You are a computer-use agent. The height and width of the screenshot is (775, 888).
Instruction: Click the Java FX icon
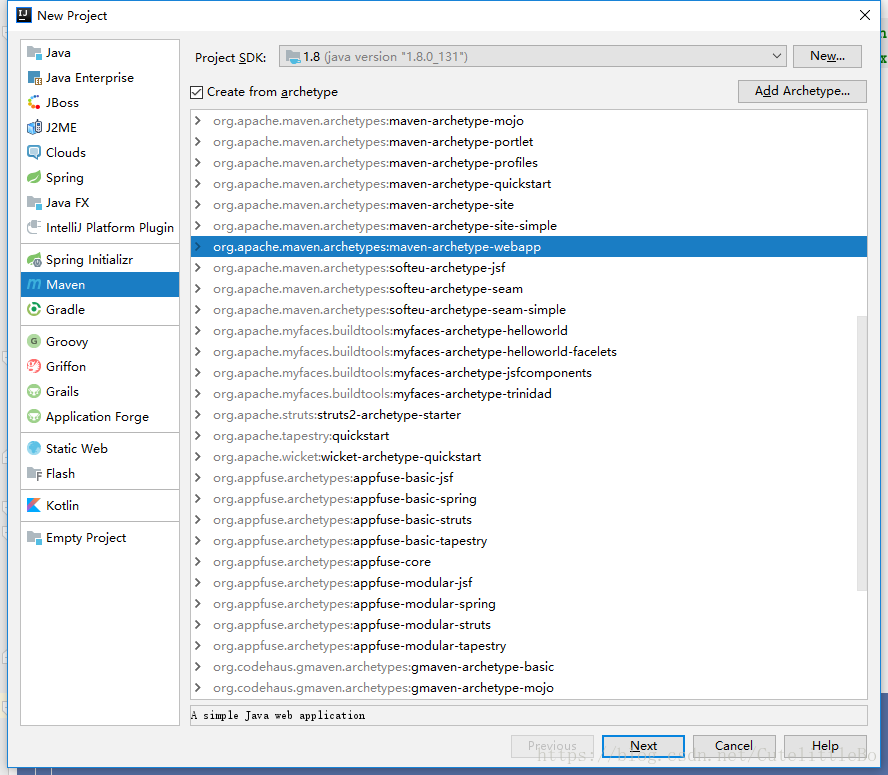tap(34, 202)
